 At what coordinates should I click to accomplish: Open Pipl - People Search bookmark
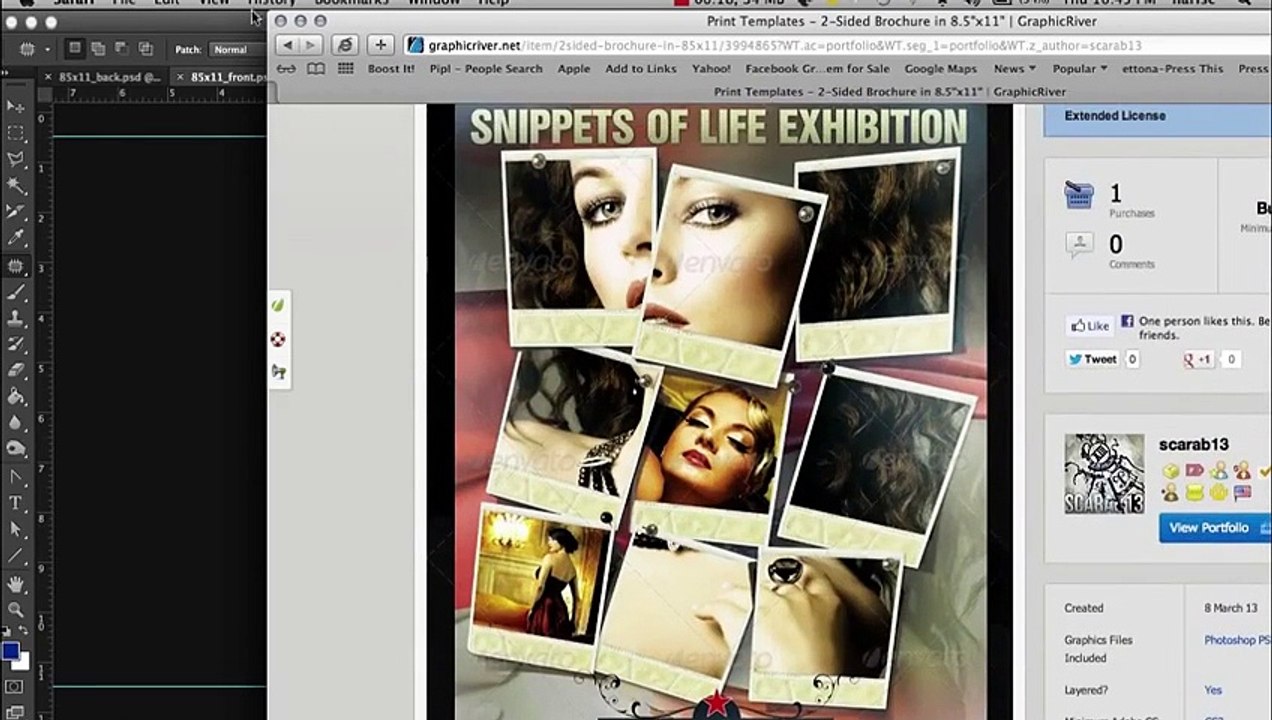point(486,69)
